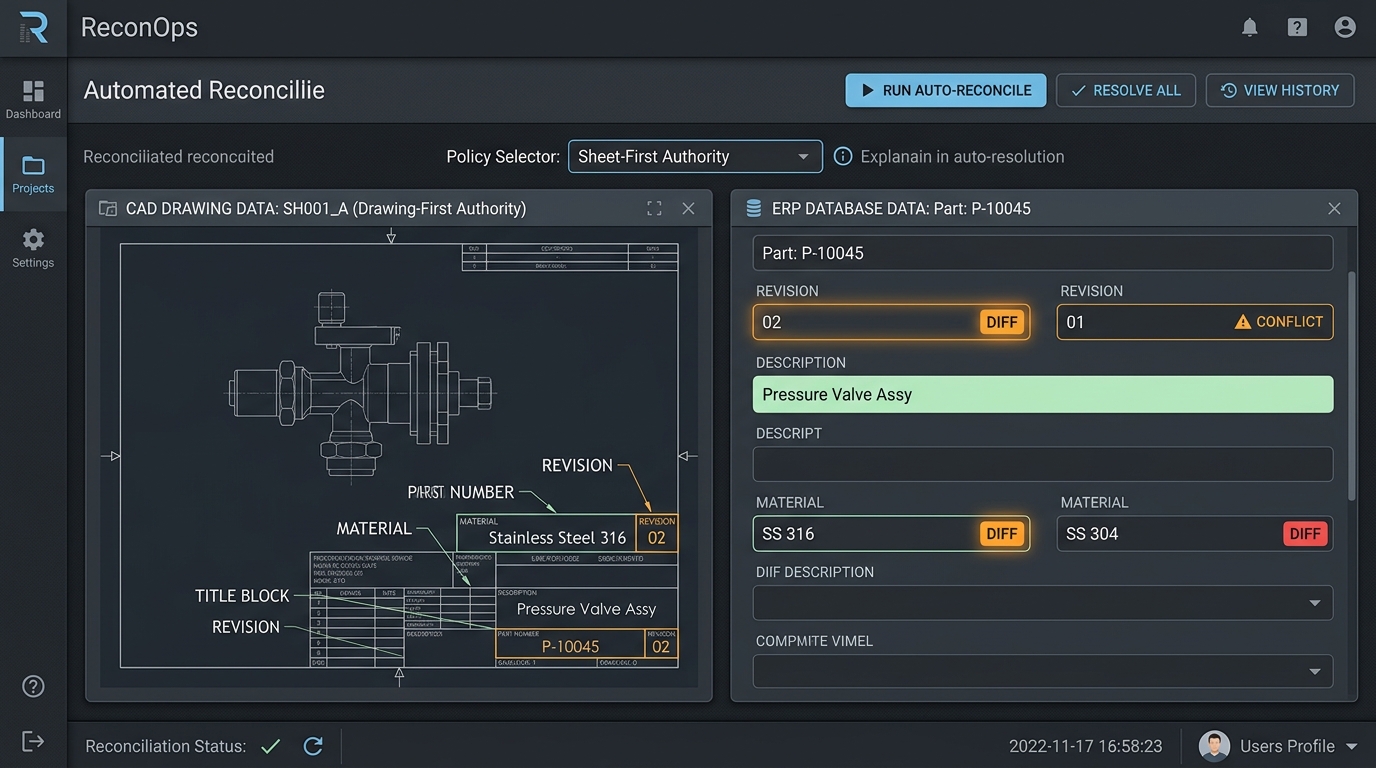The width and height of the screenshot is (1376, 768).
Task: Open Settings in sidebar
Action: pos(33,248)
